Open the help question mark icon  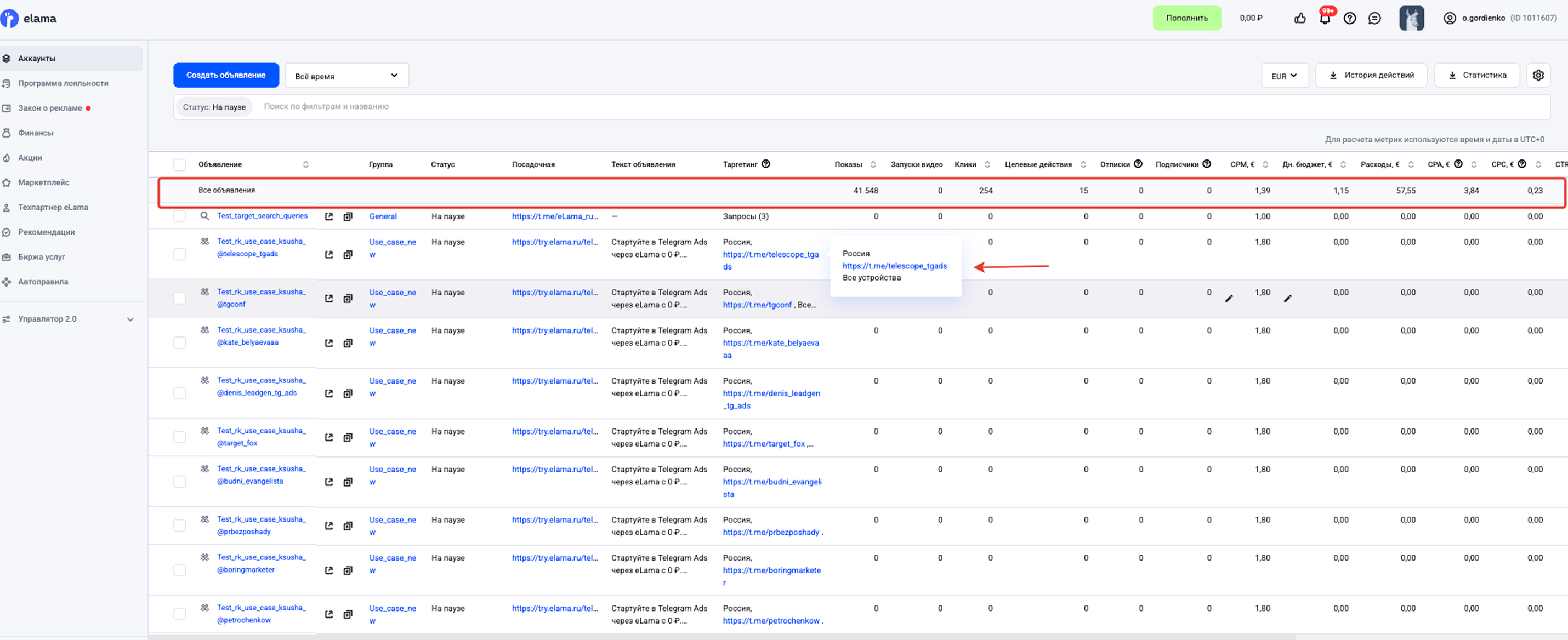(x=1349, y=18)
